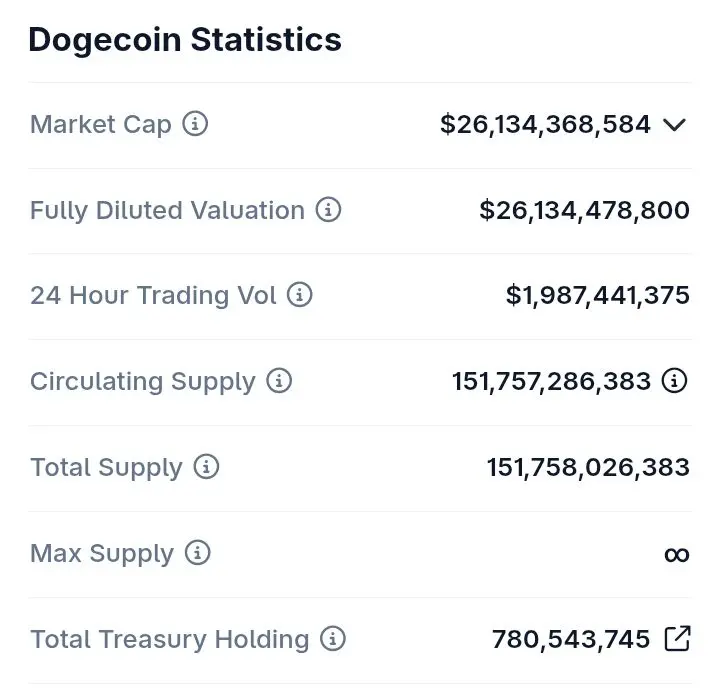The image size is (720, 689).
Task: Click the Circulating Supply label text
Action: (143, 381)
